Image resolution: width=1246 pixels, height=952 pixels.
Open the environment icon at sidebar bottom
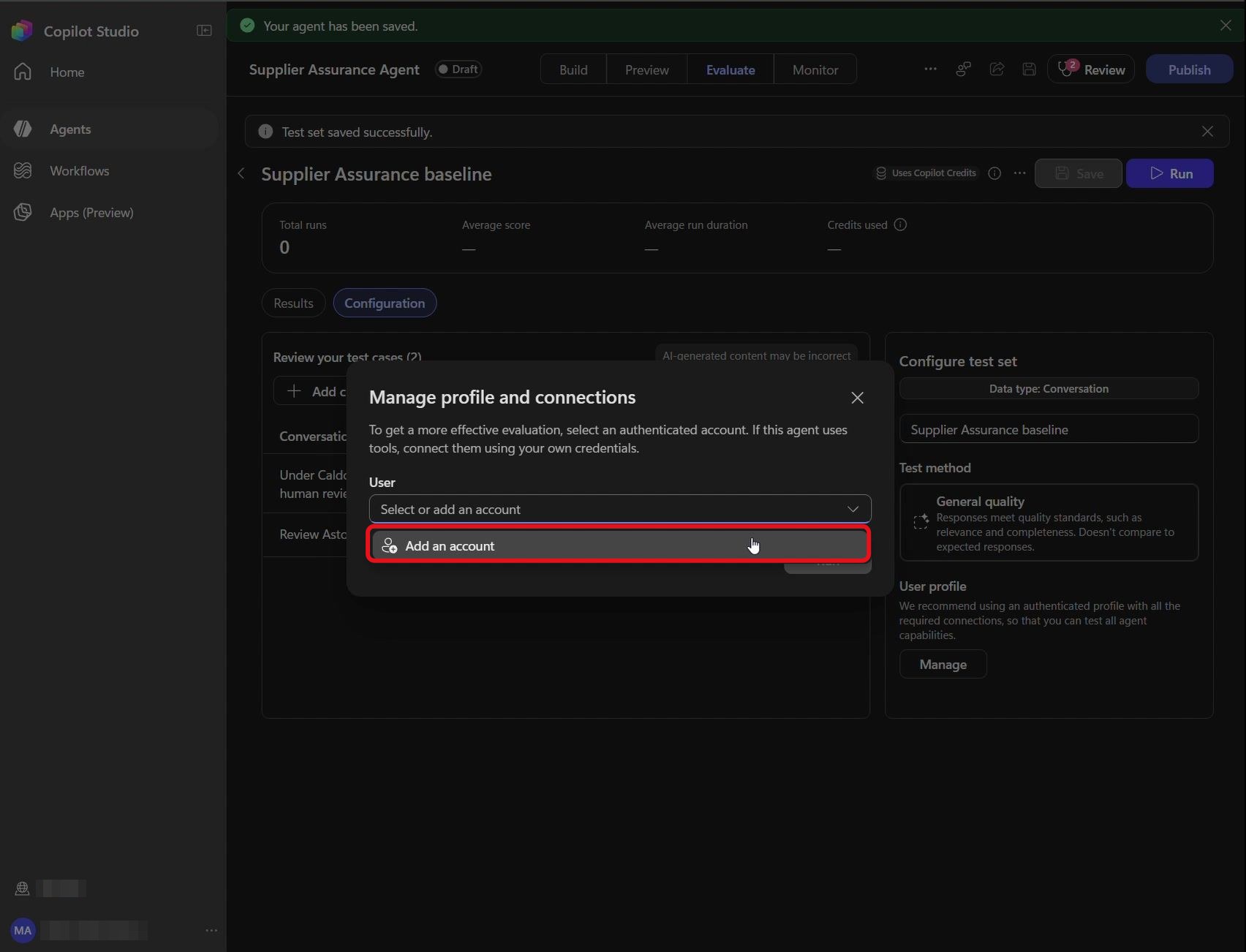click(22, 888)
